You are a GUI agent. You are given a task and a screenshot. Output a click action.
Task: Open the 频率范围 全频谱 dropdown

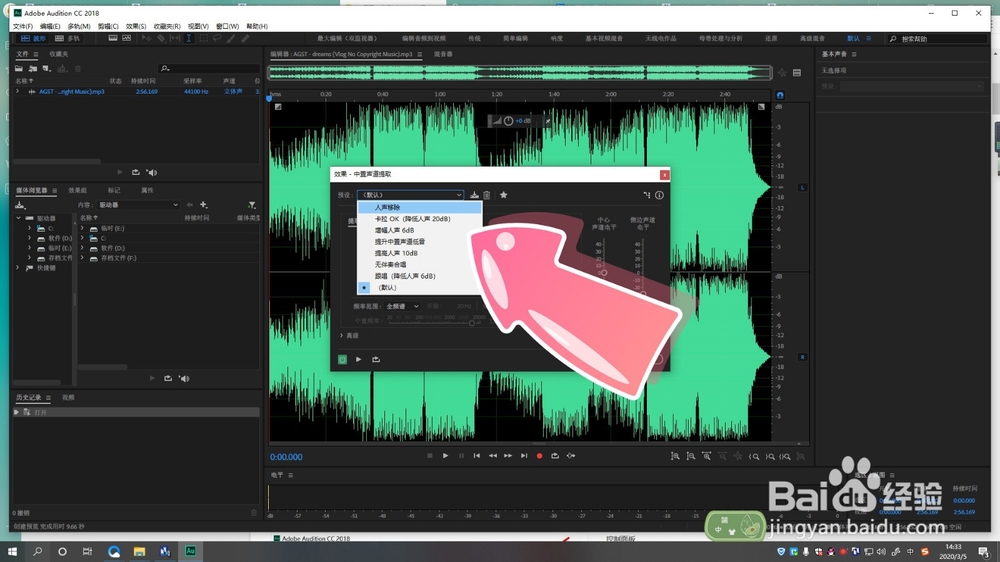point(402,307)
